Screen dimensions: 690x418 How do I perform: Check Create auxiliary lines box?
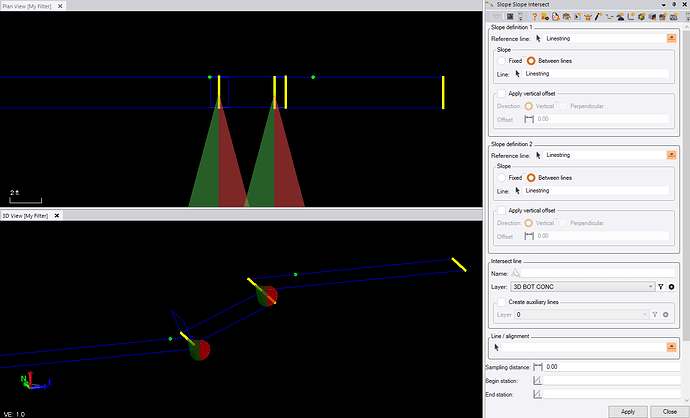[501, 302]
